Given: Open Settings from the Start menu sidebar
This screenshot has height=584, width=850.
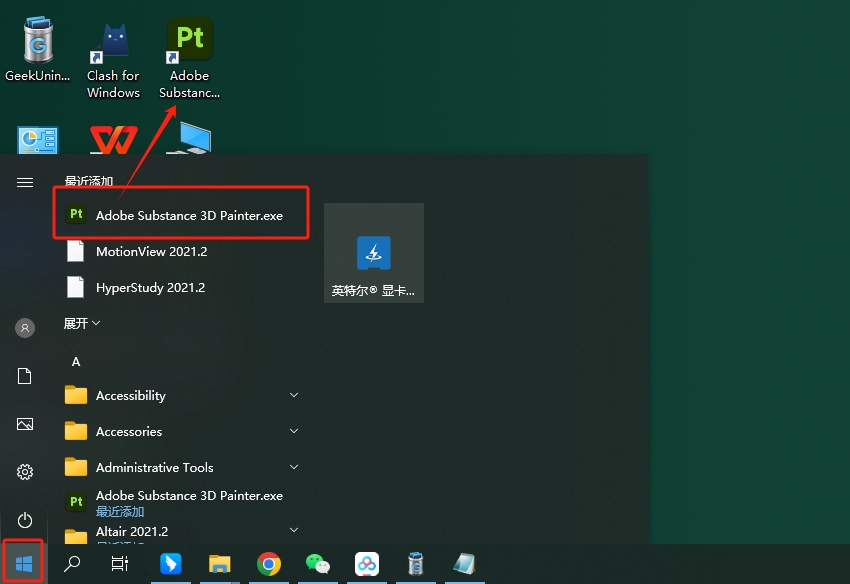Looking at the screenshot, I should click(24, 471).
